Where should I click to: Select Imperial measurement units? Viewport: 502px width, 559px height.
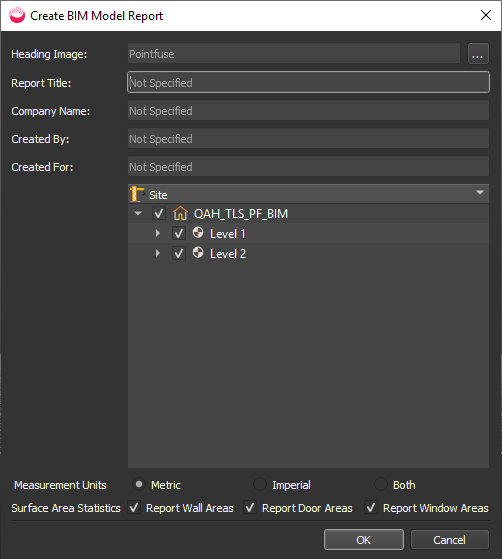click(260, 484)
